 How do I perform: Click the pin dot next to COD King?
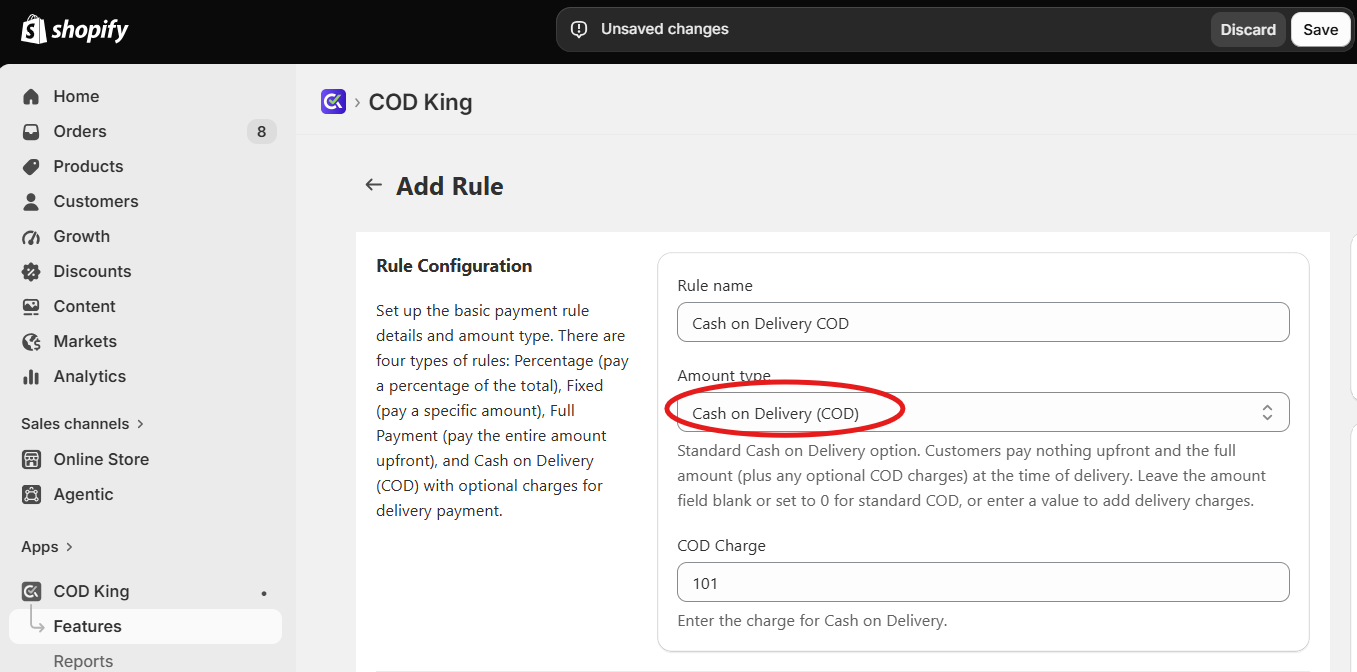[x=264, y=593]
